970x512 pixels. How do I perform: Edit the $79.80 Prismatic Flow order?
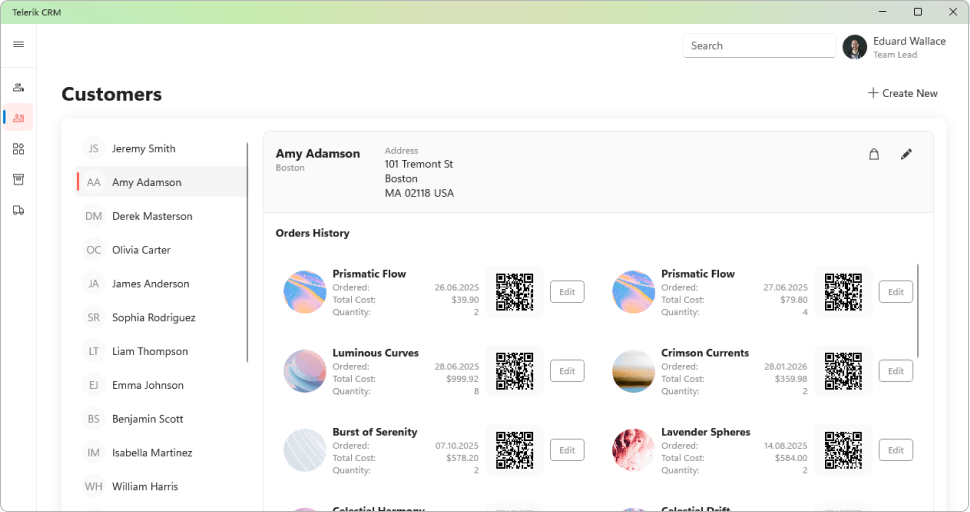tap(896, 292)
